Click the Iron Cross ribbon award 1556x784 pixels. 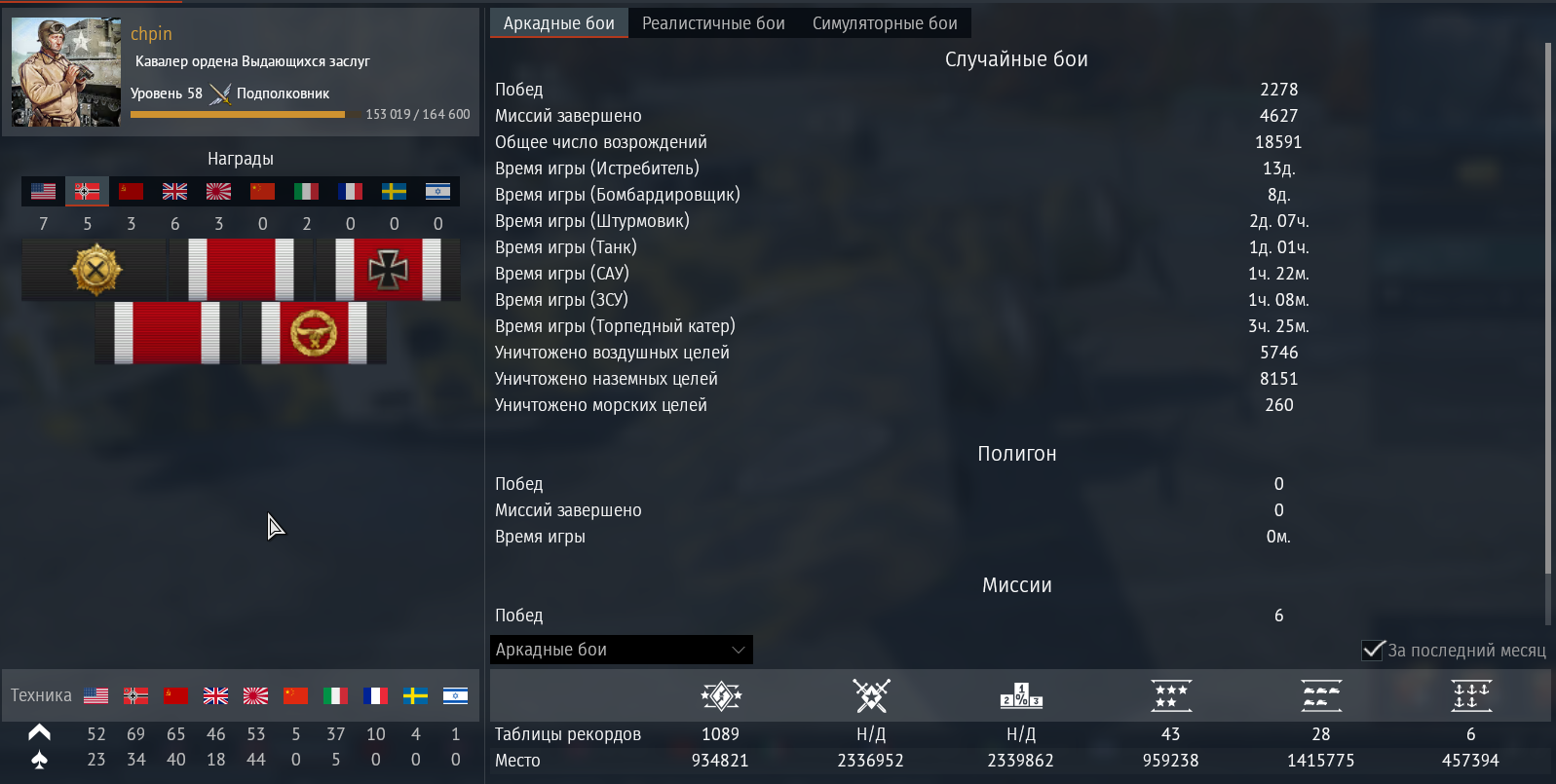tap(388, 270)
